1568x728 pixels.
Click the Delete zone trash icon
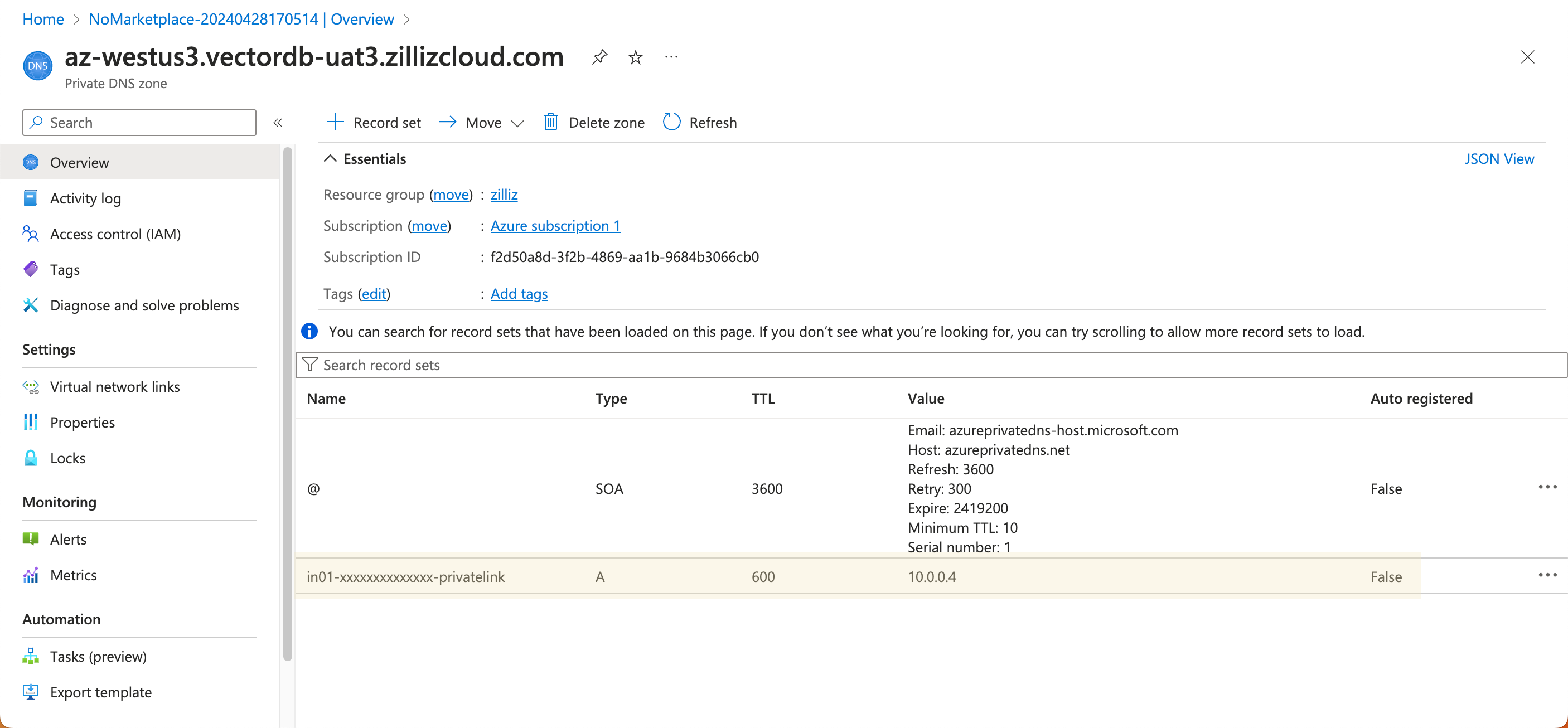(550, 122)
